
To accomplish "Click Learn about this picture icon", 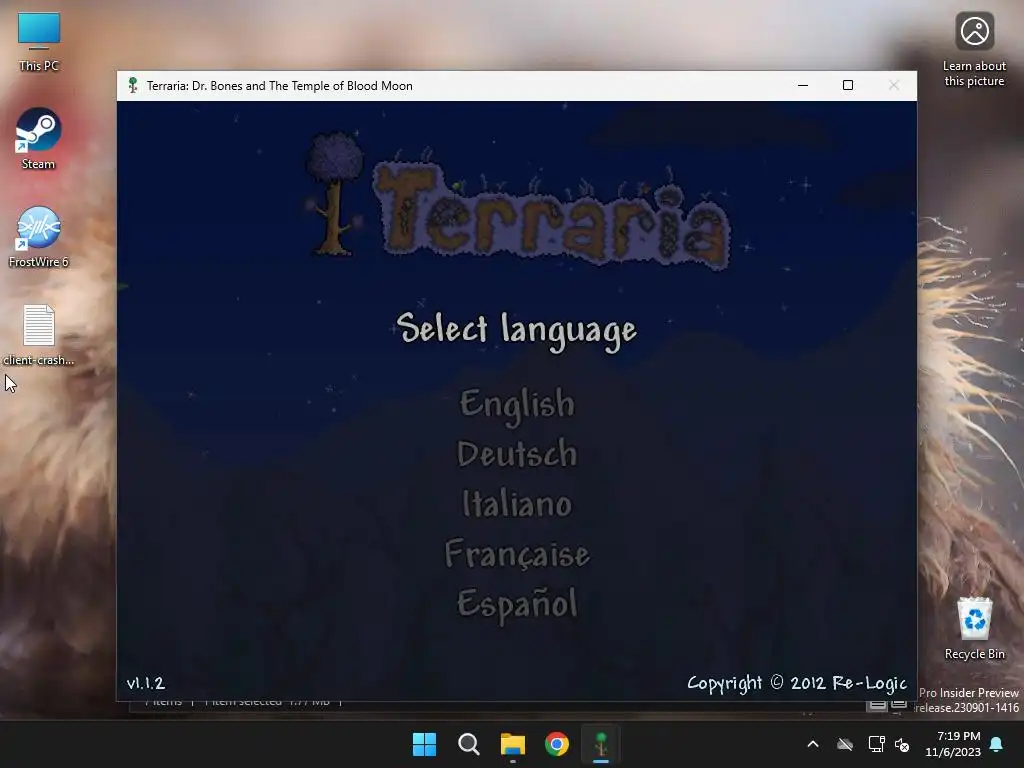I will [x=974, y=49].
